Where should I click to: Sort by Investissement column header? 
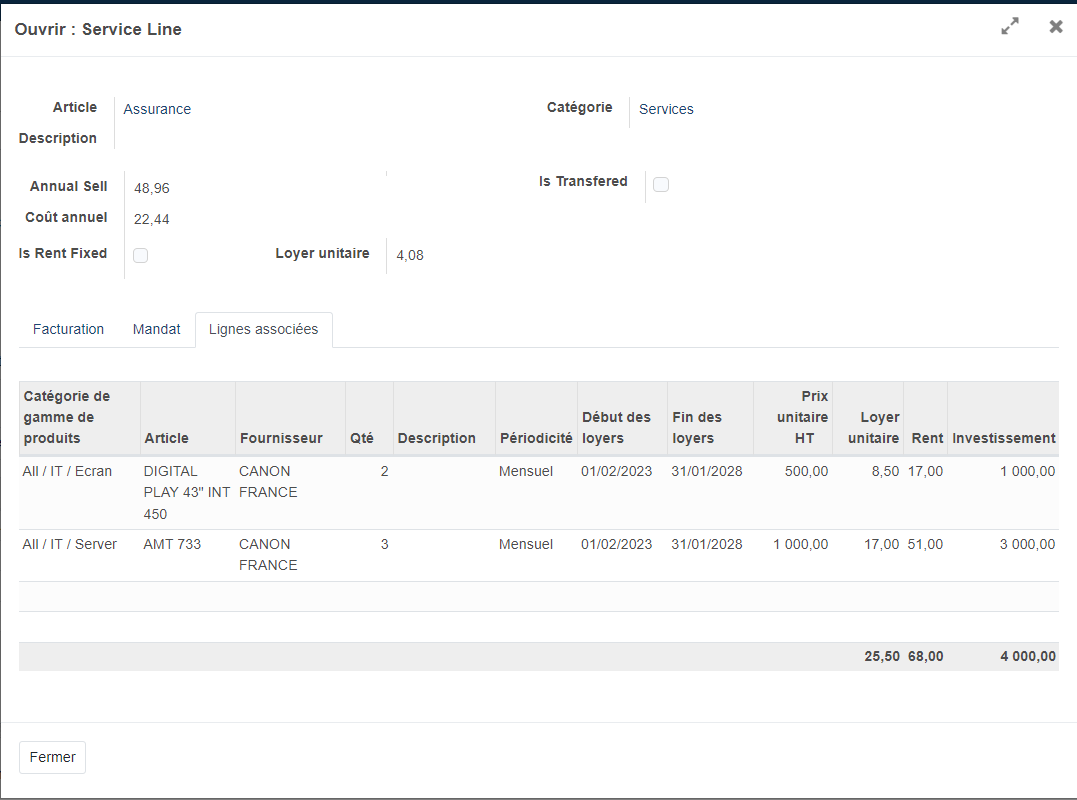tap(1003, 438)
